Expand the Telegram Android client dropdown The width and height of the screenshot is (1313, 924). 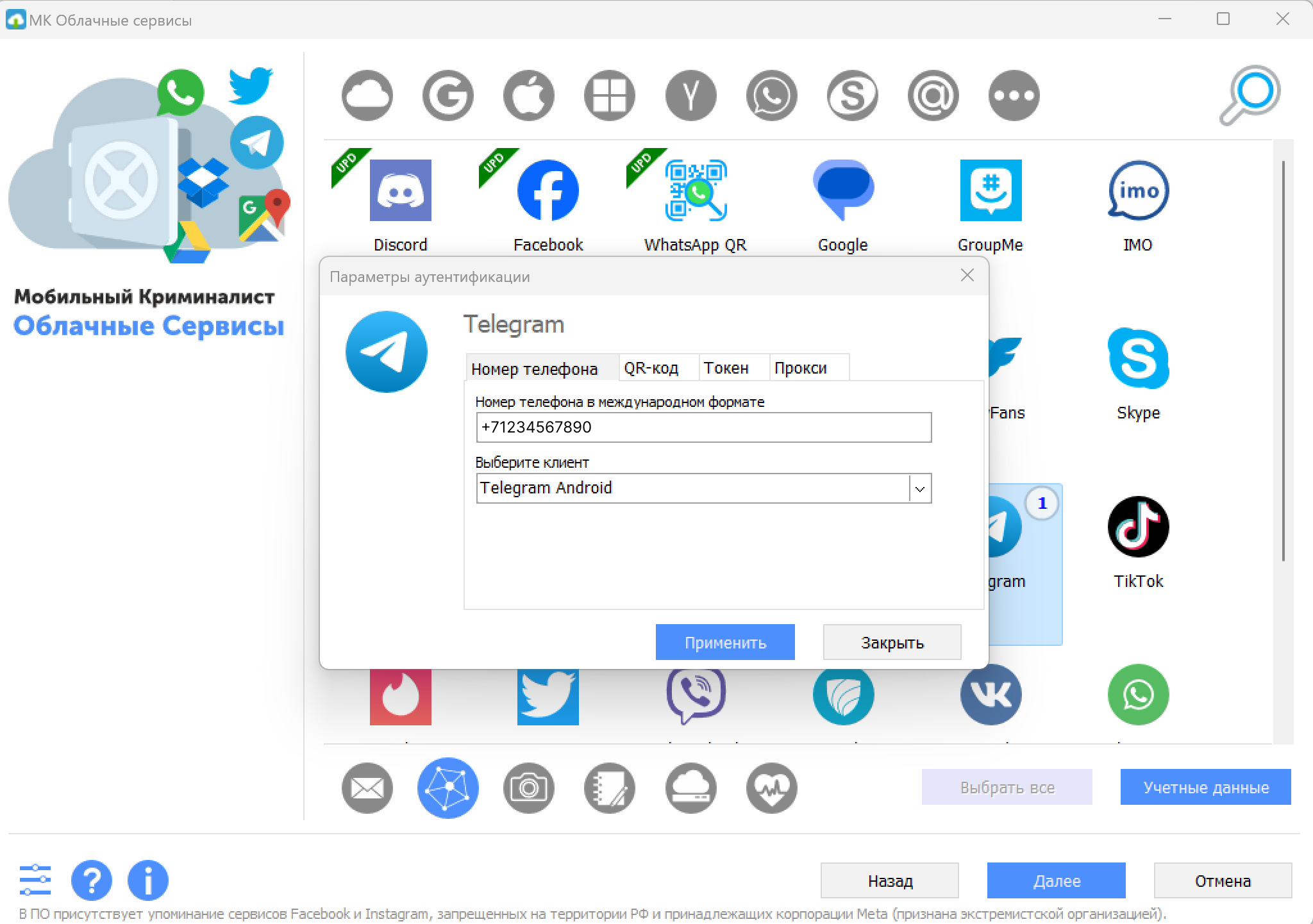920,488
